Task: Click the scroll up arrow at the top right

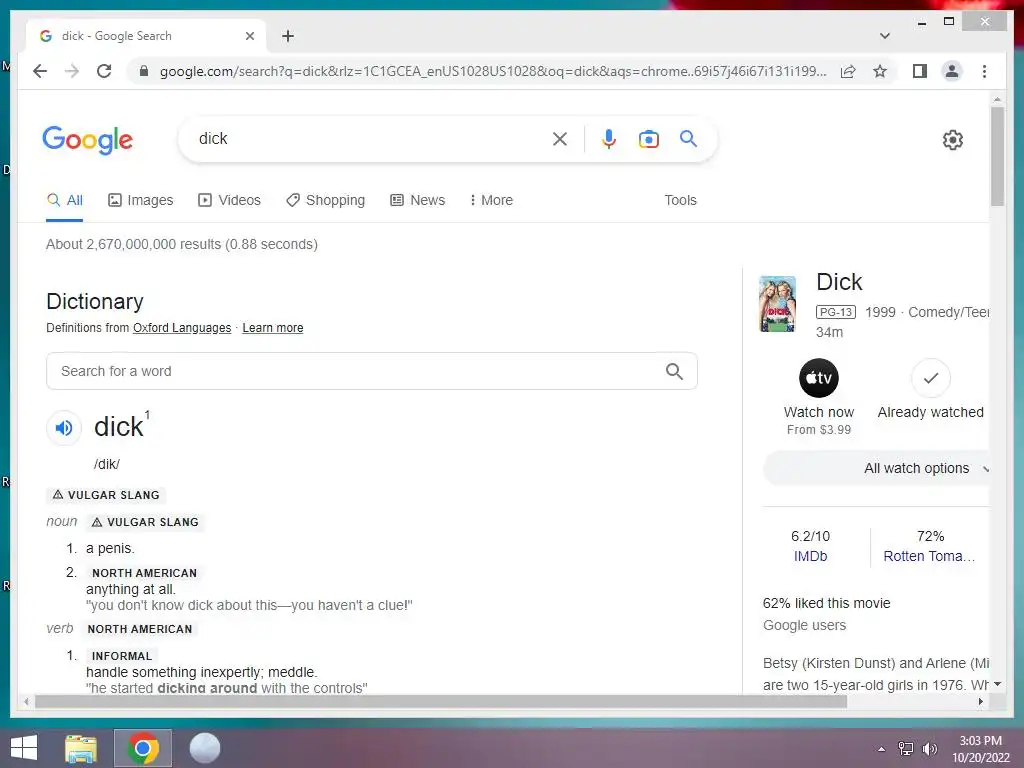Action: click(997, 99)
